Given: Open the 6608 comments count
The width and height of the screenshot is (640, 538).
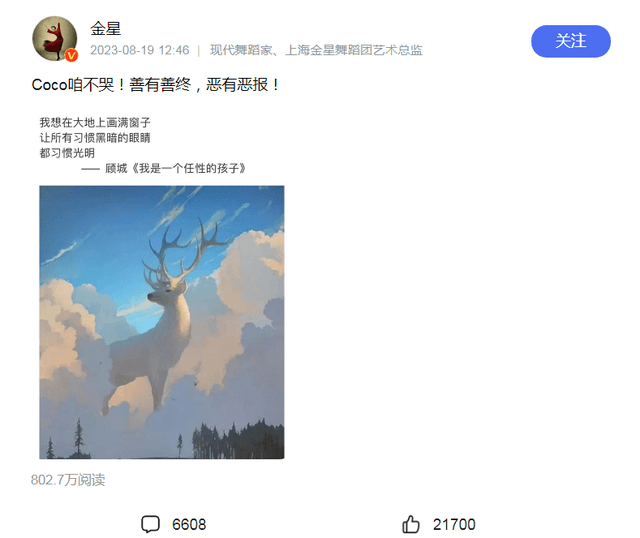Looking at the screenshot, I should tap(189, 525).
